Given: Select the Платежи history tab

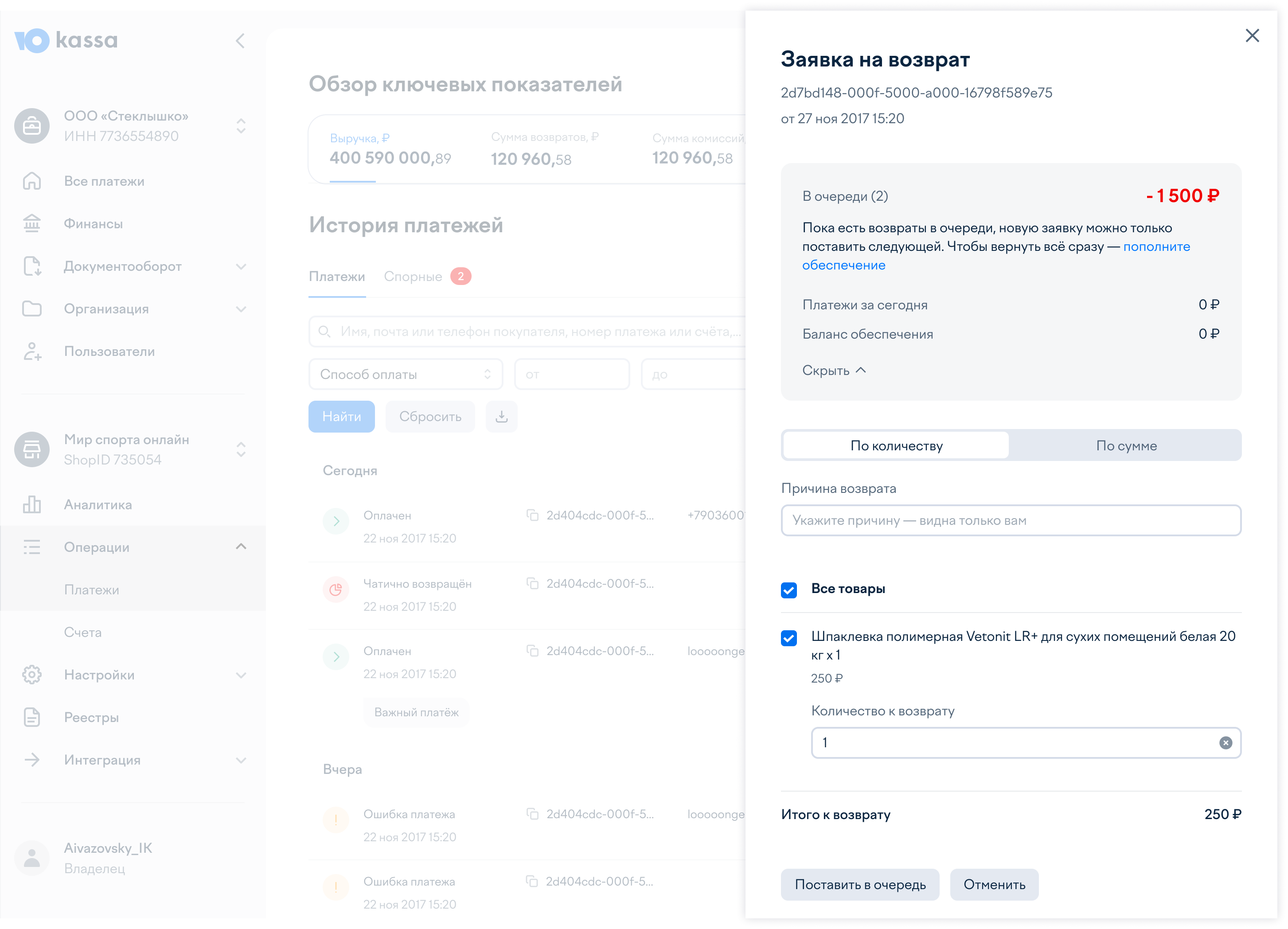Looking at the screenshot, I should [337, 277].
